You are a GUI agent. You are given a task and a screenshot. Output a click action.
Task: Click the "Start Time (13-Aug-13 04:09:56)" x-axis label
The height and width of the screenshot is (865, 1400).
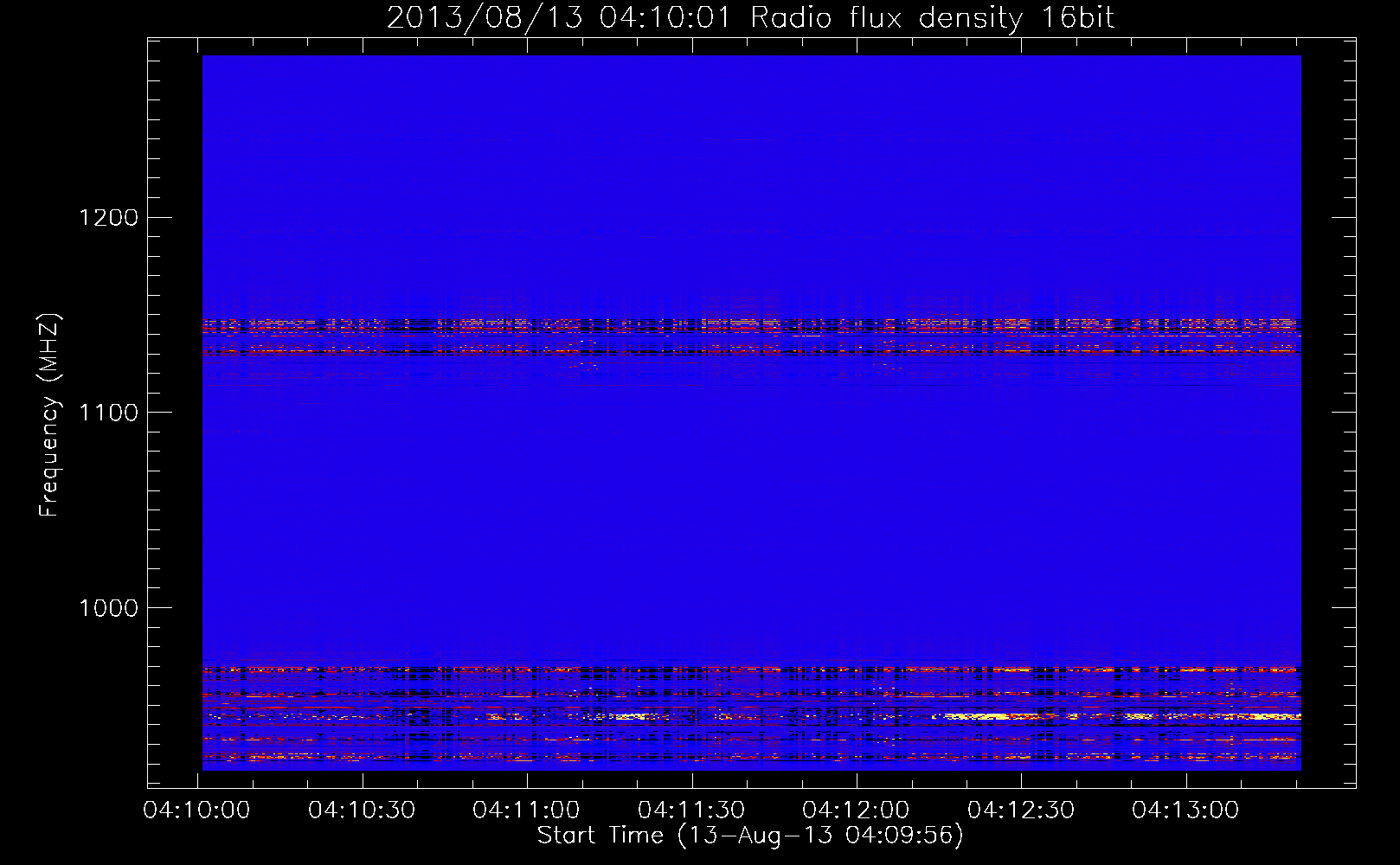click(x=750, y=836)
